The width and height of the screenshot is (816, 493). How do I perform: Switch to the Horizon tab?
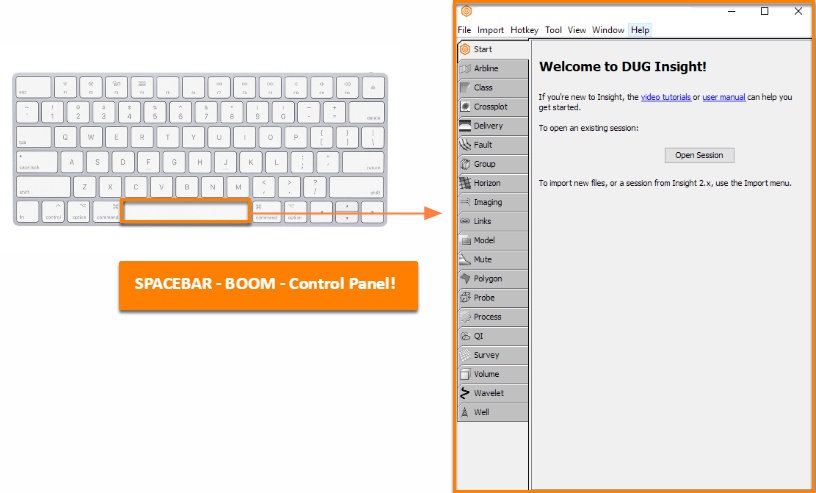(x=493, y=183)
